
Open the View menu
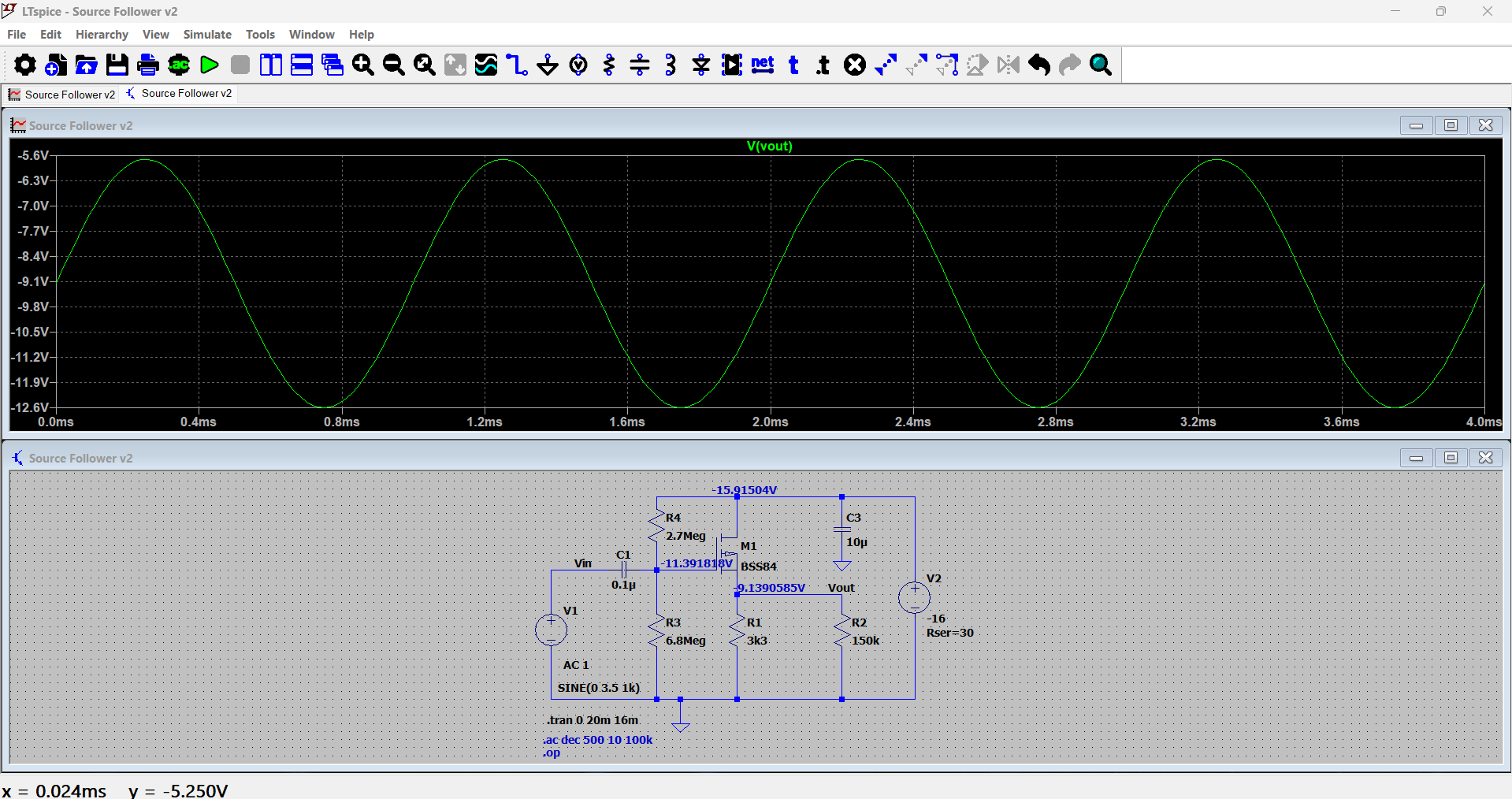click(156, 35)
